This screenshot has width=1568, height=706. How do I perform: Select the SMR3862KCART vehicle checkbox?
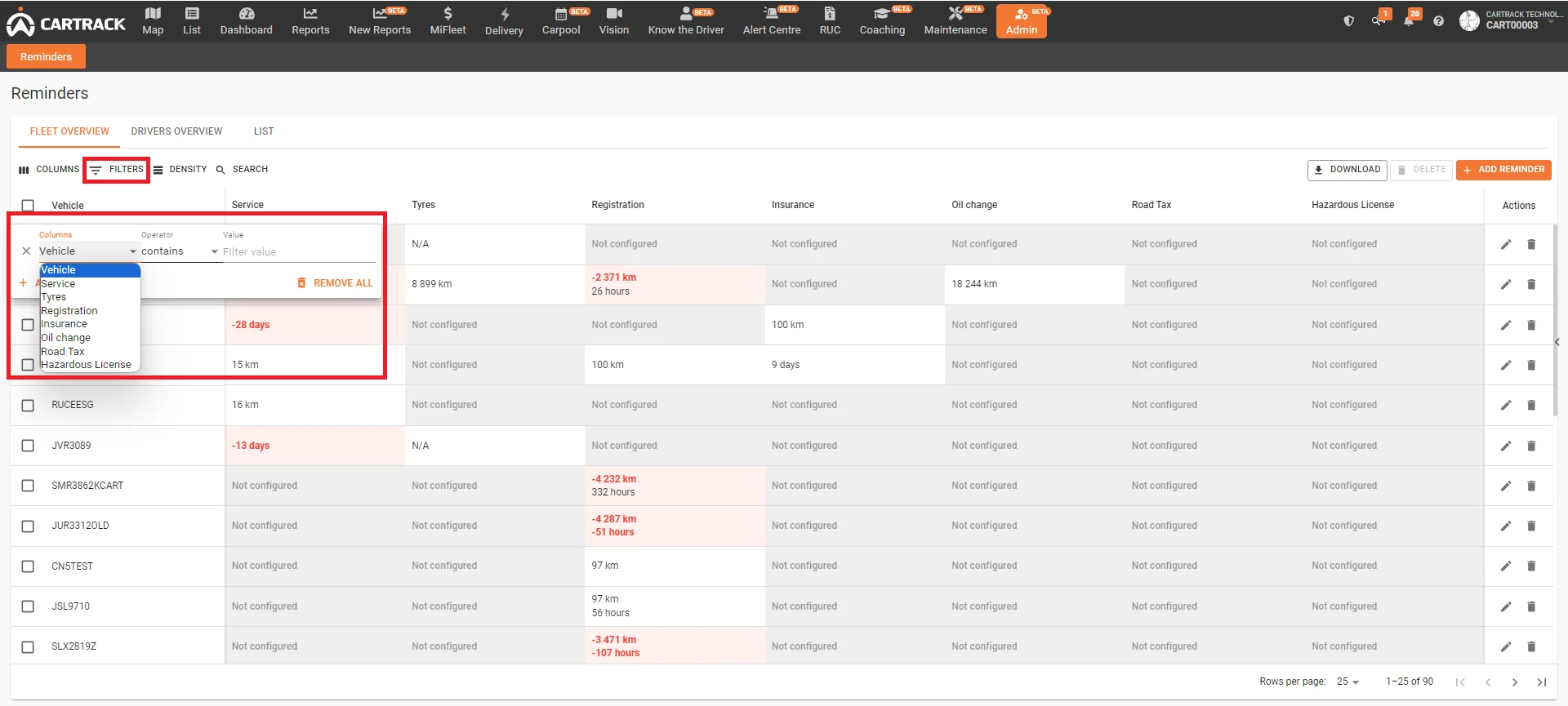click(x=28, y=486)
